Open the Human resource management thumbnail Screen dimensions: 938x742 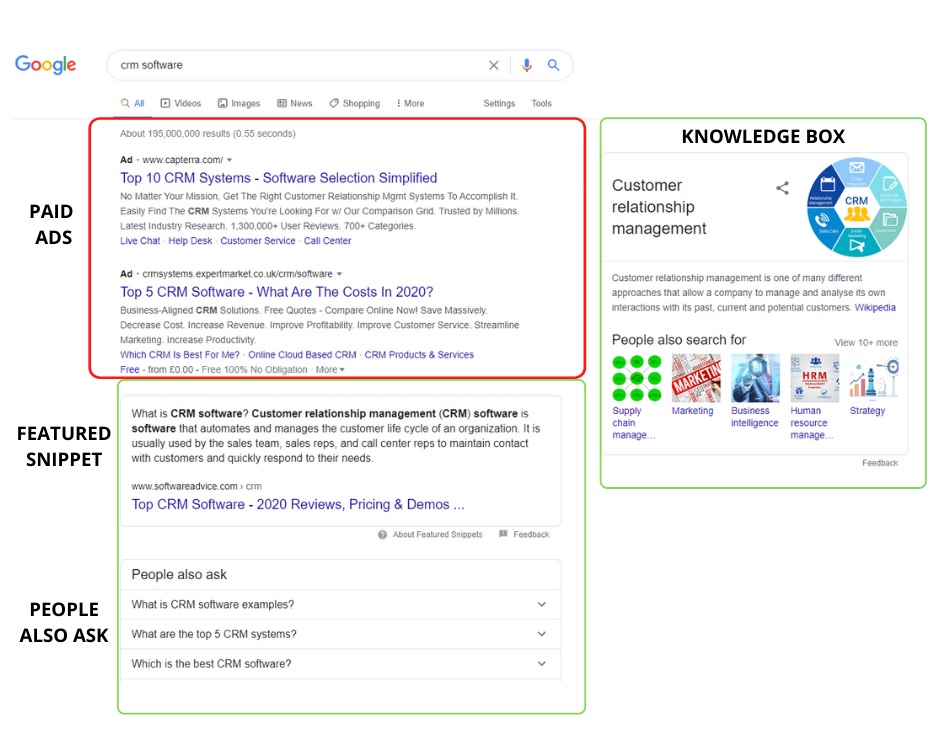click(815, 378)
